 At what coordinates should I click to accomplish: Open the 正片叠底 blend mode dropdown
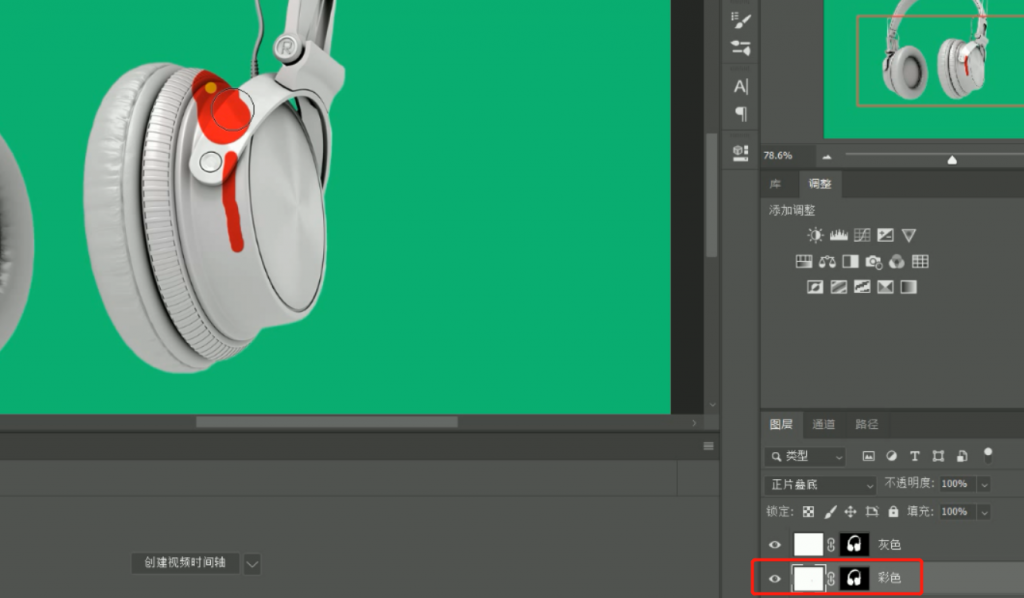tap(820, 484)
